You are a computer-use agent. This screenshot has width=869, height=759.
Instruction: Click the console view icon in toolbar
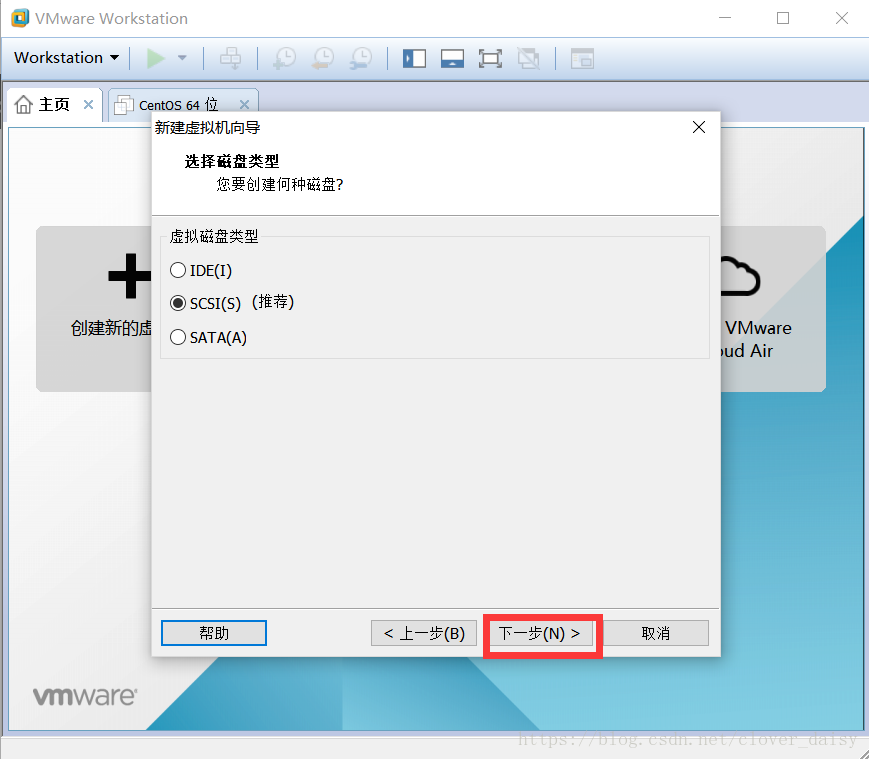pyautogui.click(x=582, y=58)
